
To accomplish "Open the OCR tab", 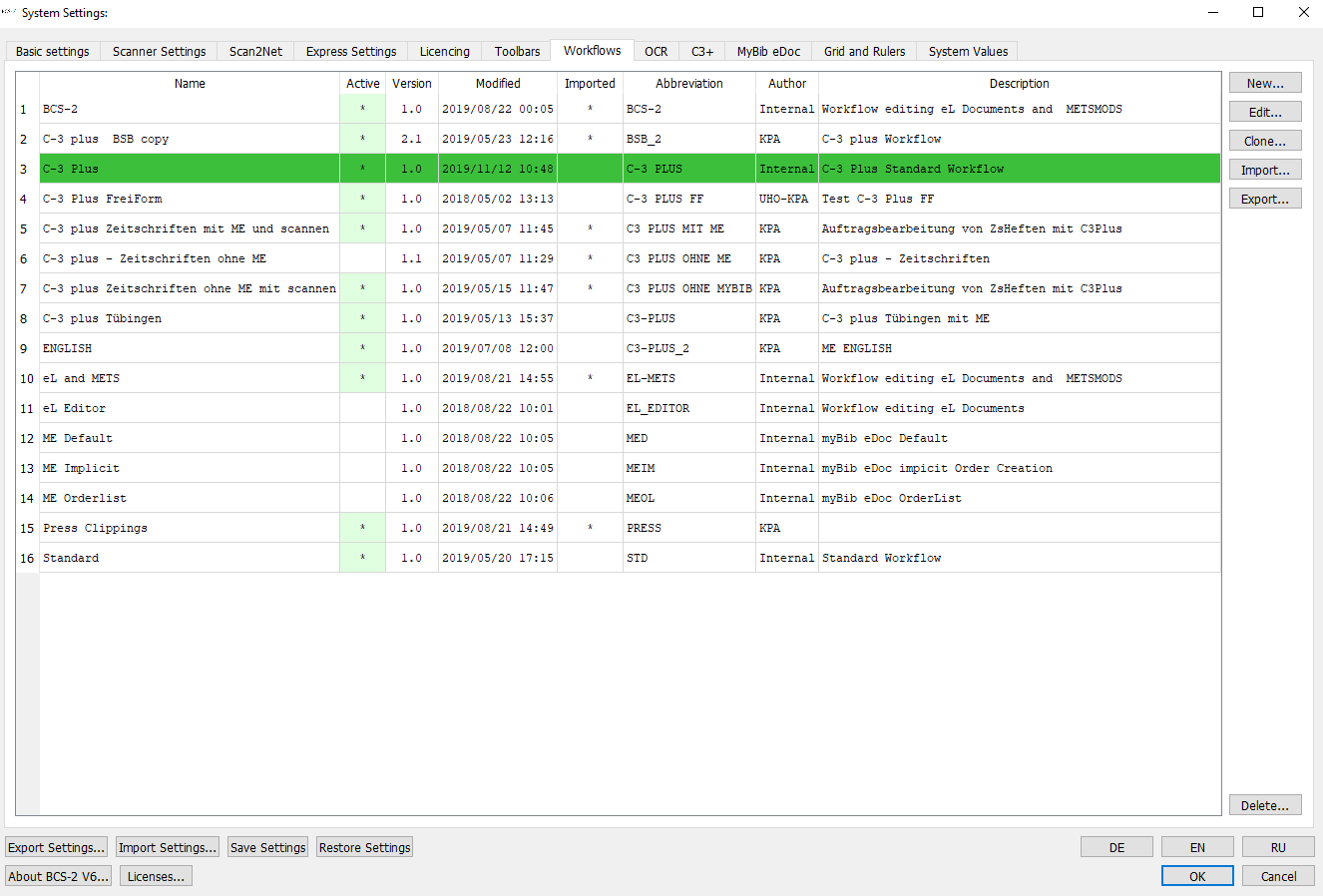I will (x=656, y=51).
